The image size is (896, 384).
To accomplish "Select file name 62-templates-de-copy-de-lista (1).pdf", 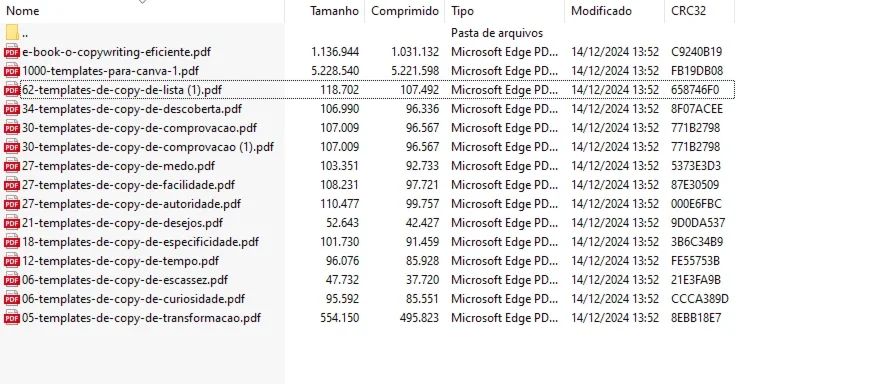I will pos(122,90).
